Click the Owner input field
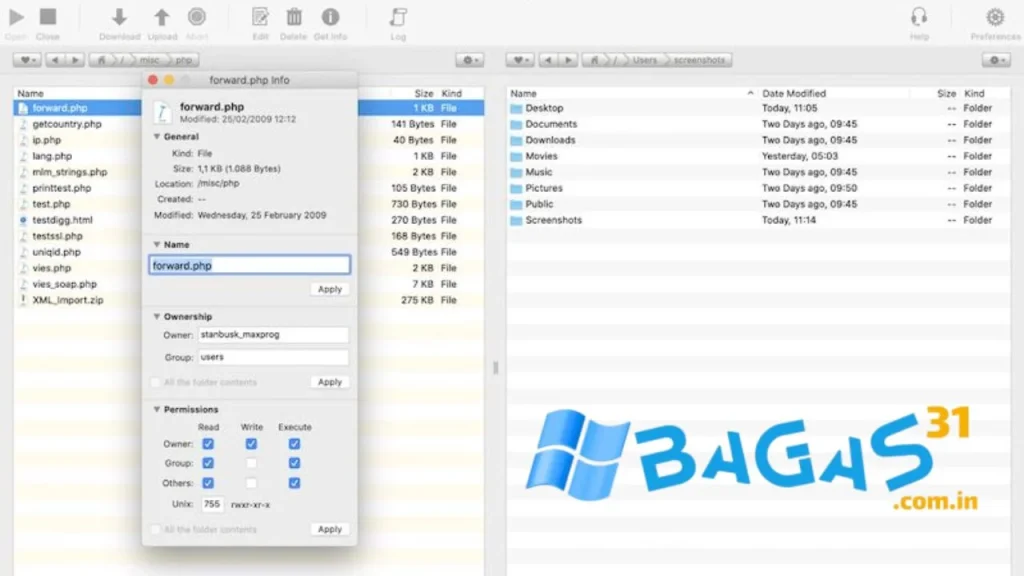 [x=273, y=334]
